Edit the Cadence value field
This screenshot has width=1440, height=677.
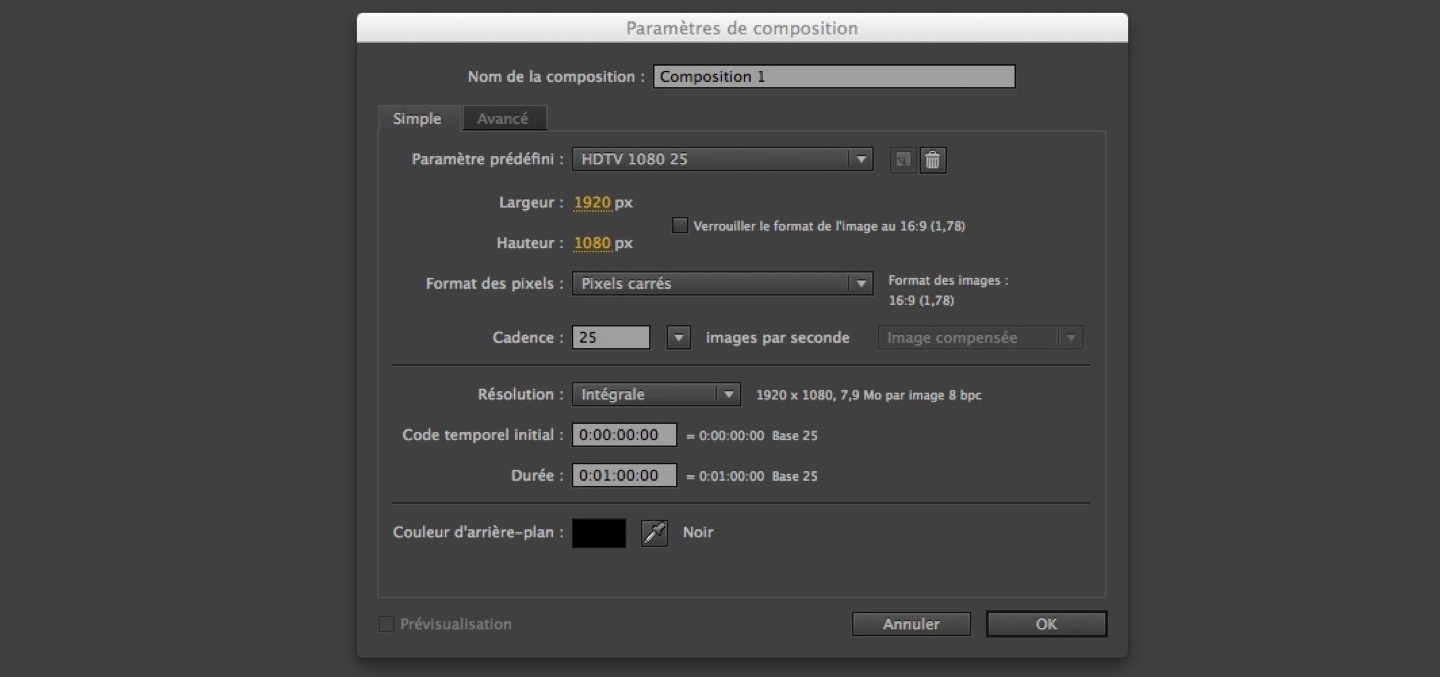[610, 337]
